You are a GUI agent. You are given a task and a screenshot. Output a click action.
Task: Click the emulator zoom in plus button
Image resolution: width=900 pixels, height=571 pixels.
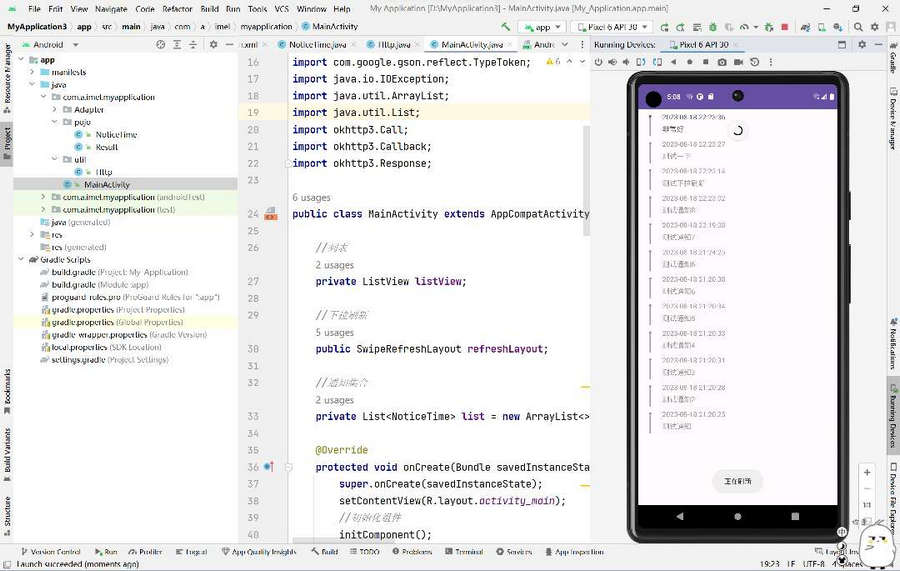click(867, 472)
